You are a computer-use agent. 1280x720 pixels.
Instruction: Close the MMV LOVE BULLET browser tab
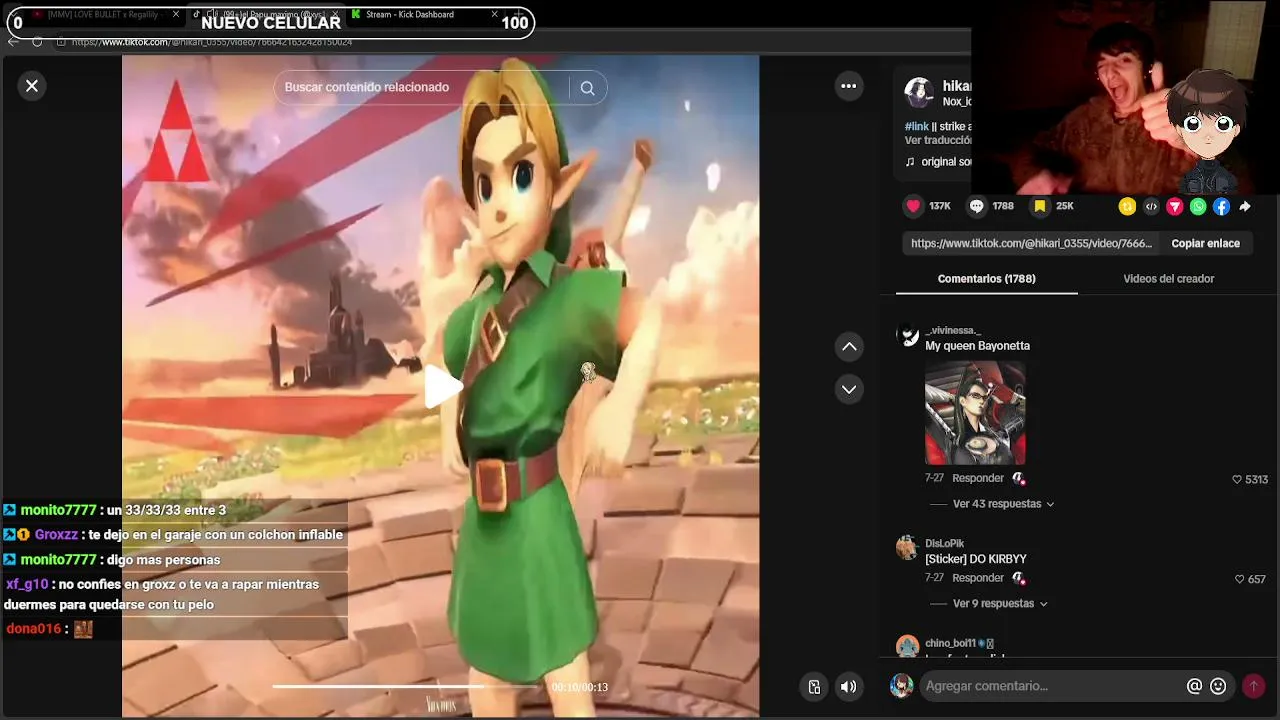coord(177,15)
